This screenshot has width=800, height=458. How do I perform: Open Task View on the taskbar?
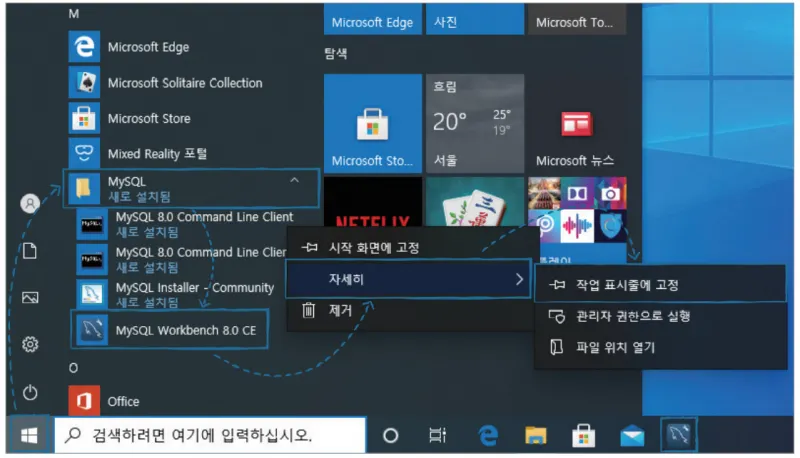pos(438,436)
